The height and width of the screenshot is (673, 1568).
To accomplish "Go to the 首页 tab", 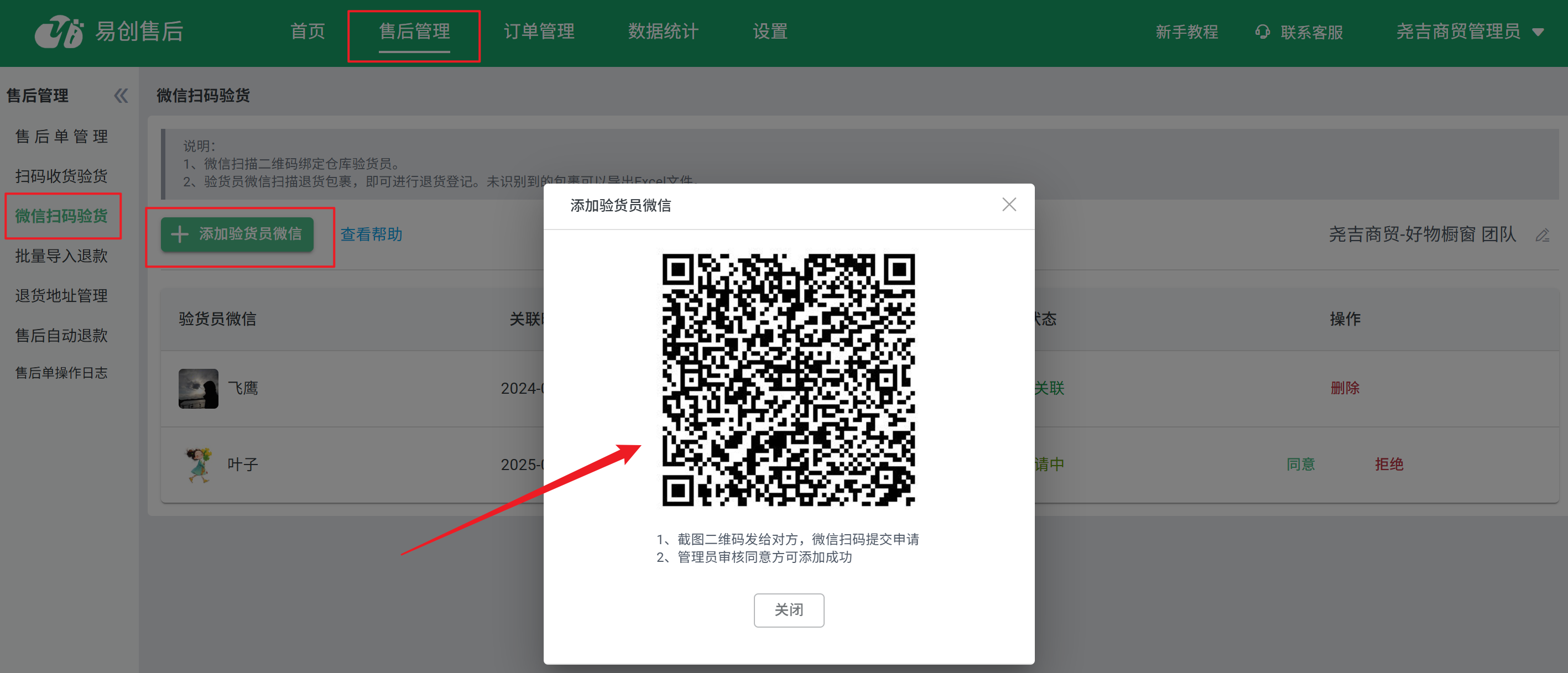I will pos(308,32).
